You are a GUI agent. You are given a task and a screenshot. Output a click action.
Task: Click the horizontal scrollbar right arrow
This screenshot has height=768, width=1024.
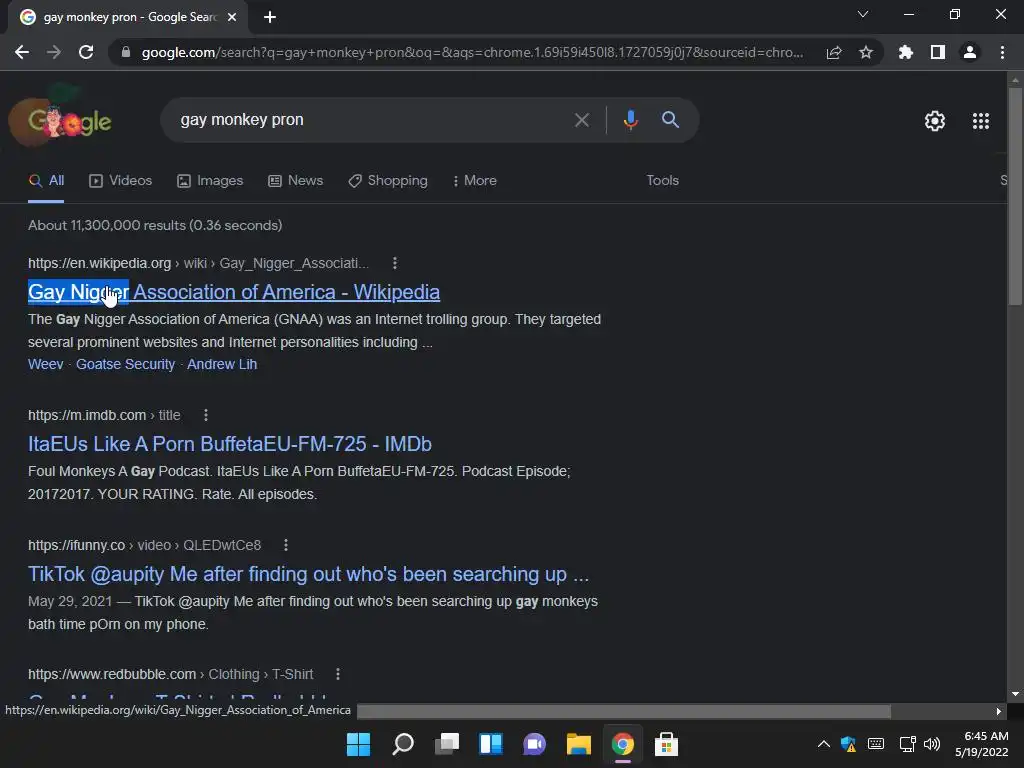(x=999, y=711)
